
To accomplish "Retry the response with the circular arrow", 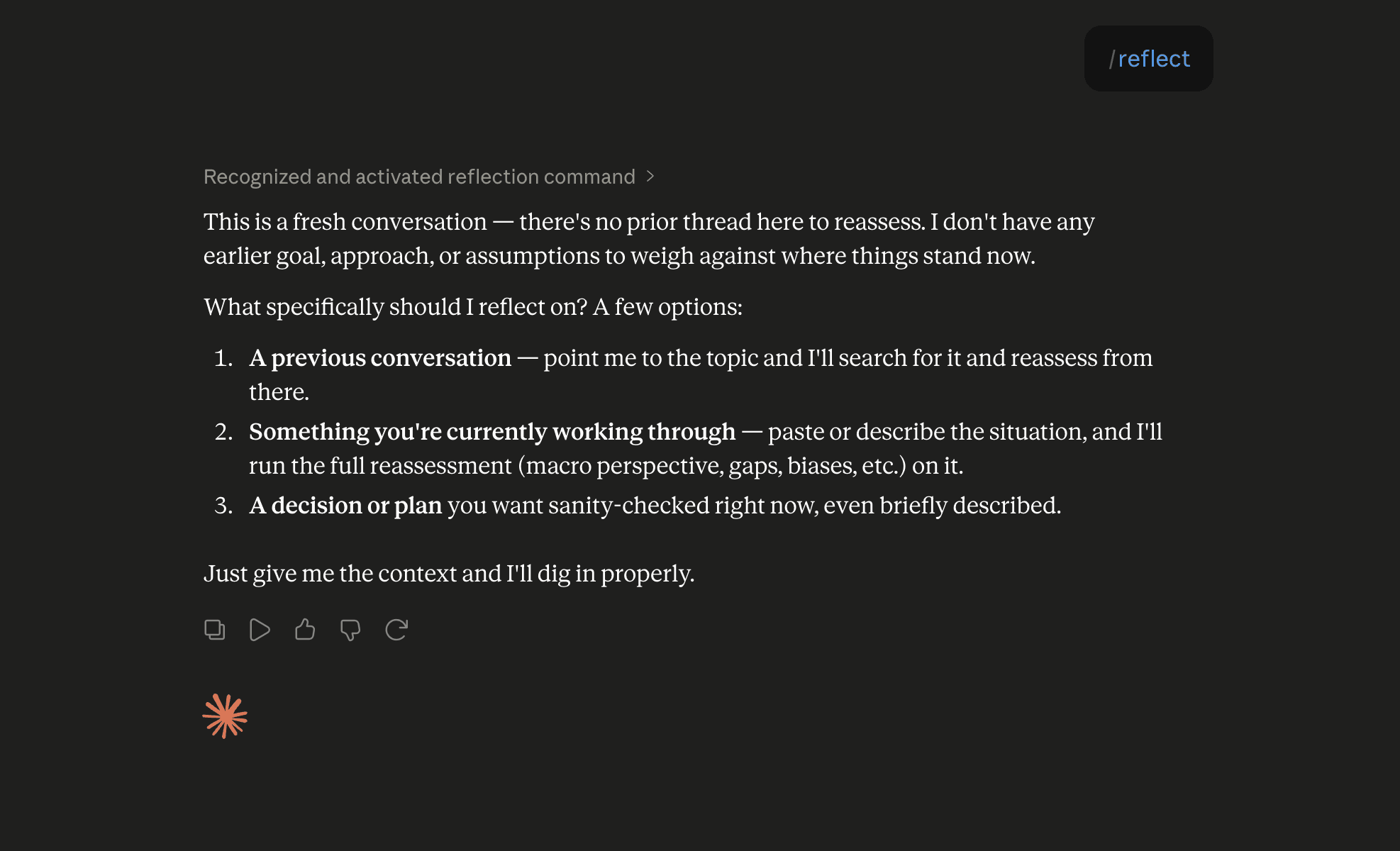I will click(396, 630).
